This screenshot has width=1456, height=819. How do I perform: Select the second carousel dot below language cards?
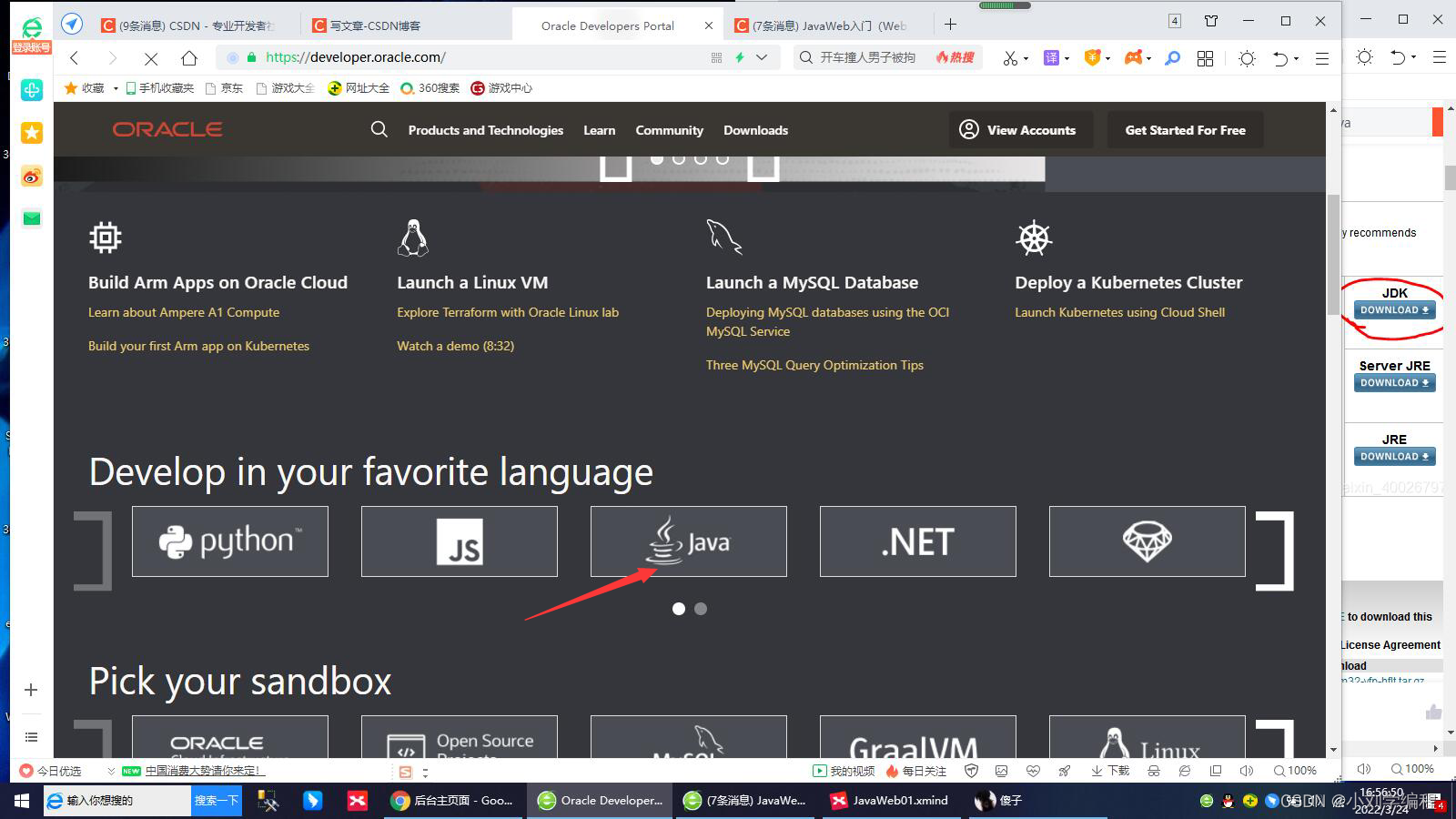click(701, 609)
